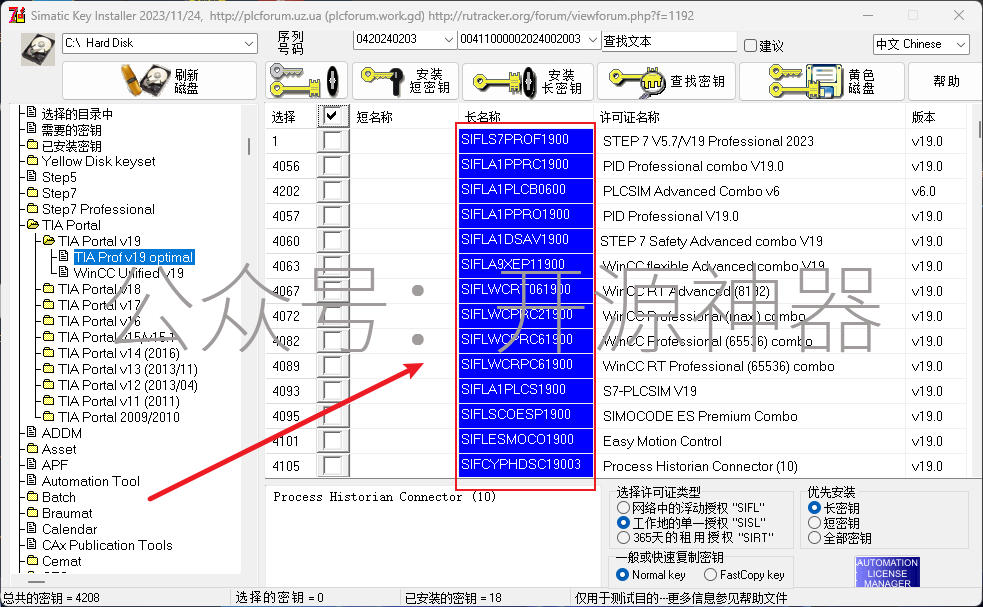The width and height of the screenshot is (983, 607).
Task: Select WinCC Unified v19 tree item
Action: tap(129, 273)
